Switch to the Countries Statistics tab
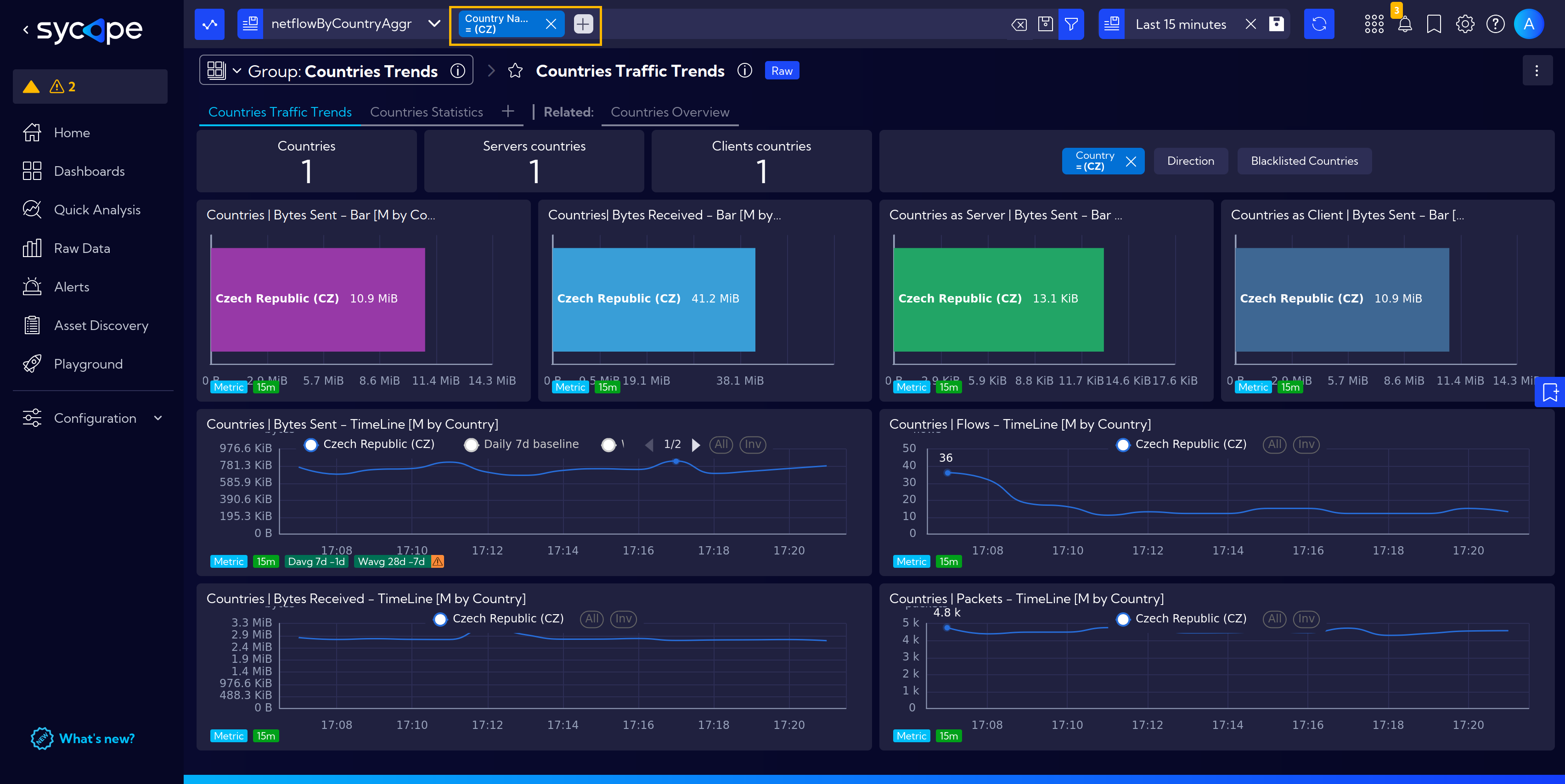1565x784 pixels. point(427,112)
